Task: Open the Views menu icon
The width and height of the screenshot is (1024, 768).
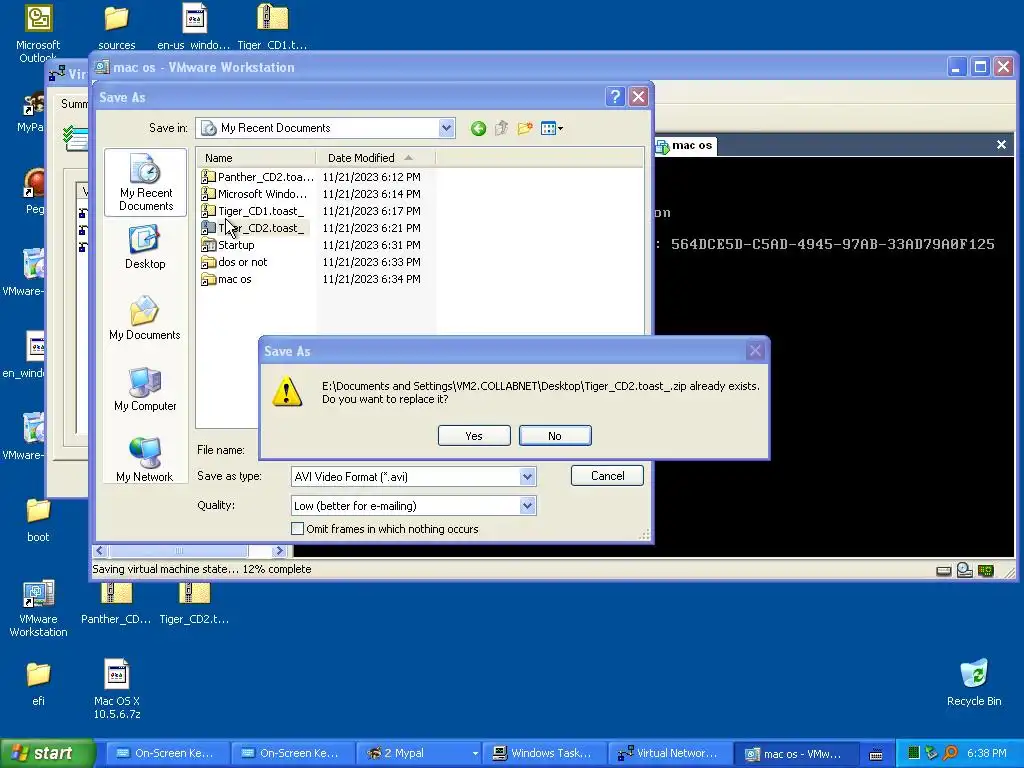Action: [552, 129]
